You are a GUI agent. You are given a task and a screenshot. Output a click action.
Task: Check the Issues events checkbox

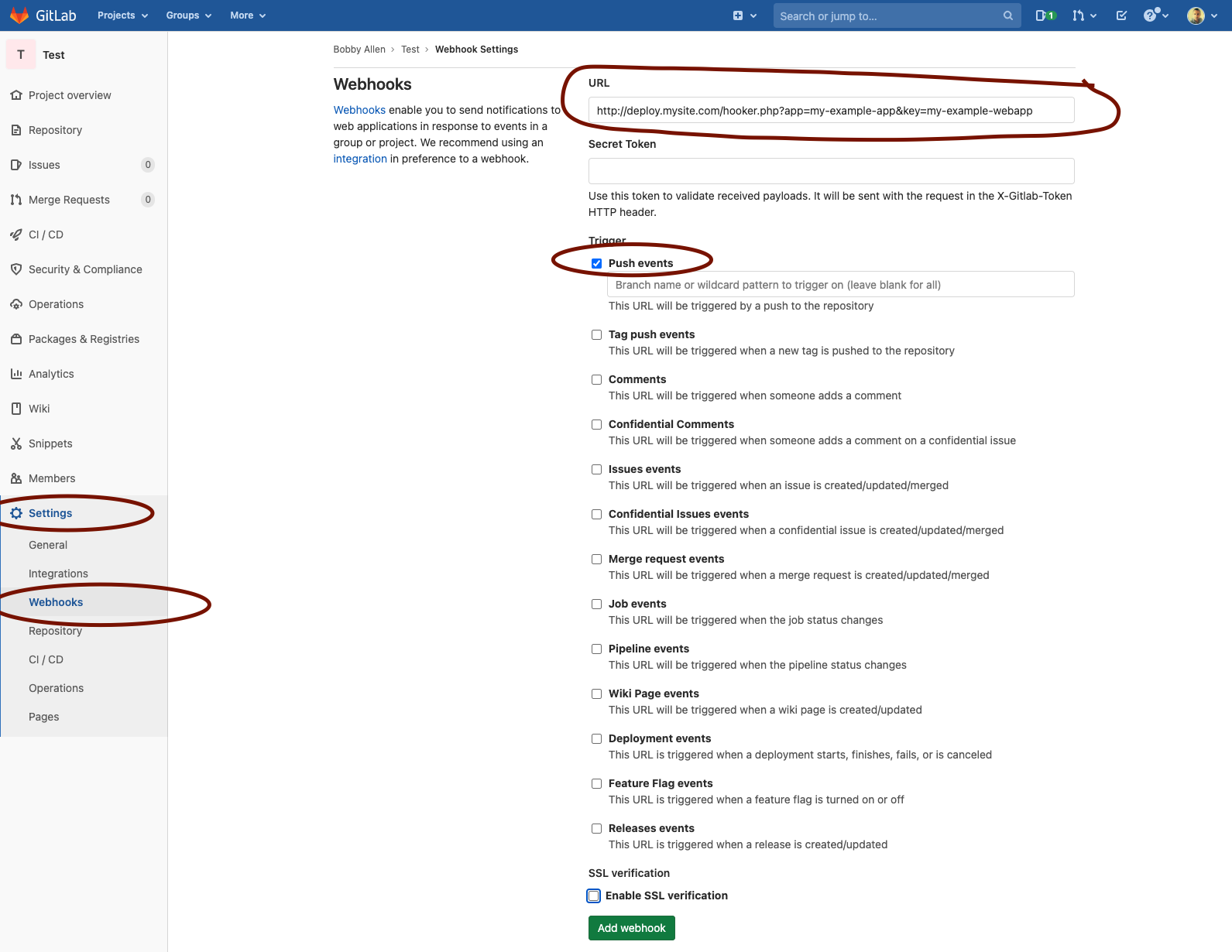tap(596, 469)
